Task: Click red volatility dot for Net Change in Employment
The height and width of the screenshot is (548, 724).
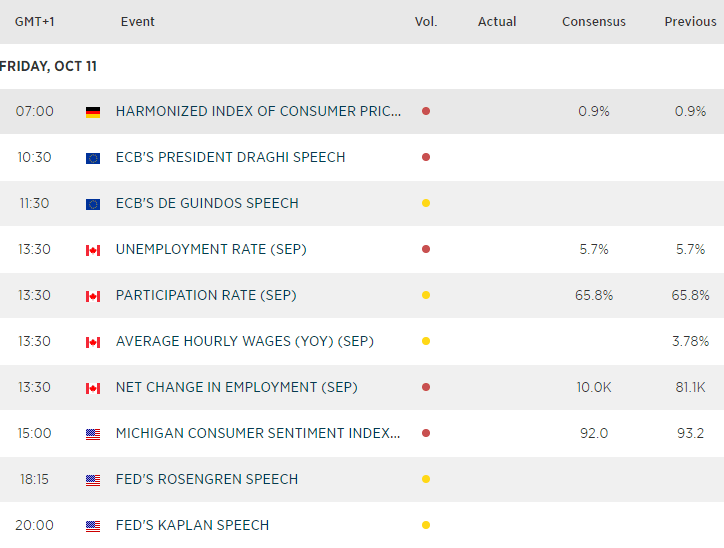Action: (426, 387)
